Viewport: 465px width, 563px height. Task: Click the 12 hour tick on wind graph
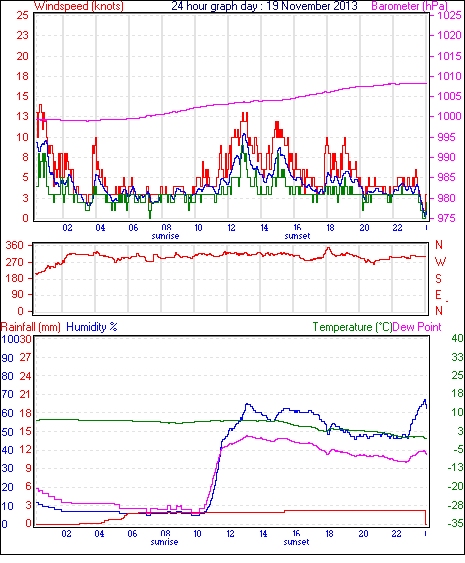pos(232,228)
